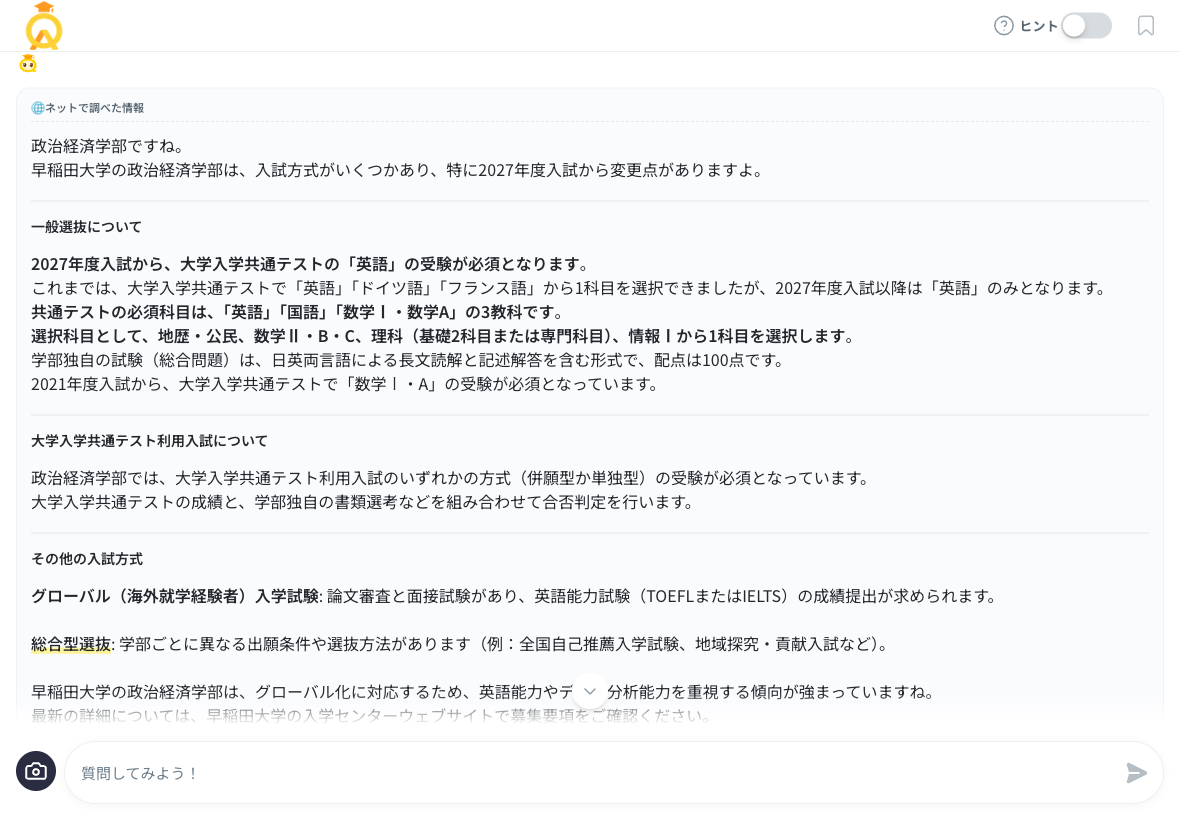
Task: Click the graduation-cap Q logo top left
Action: pos(42,27)
